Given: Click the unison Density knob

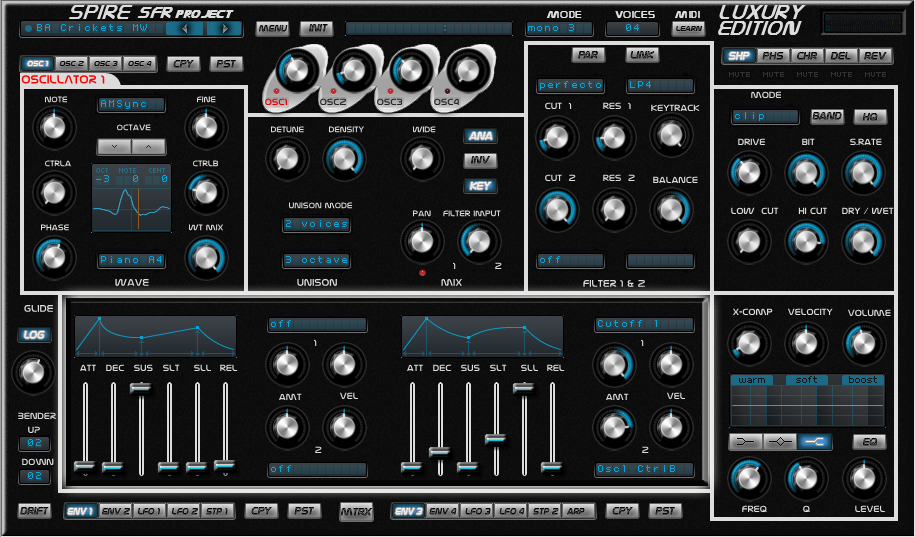Looking at the screenshot, I should [x=344, y=158].
